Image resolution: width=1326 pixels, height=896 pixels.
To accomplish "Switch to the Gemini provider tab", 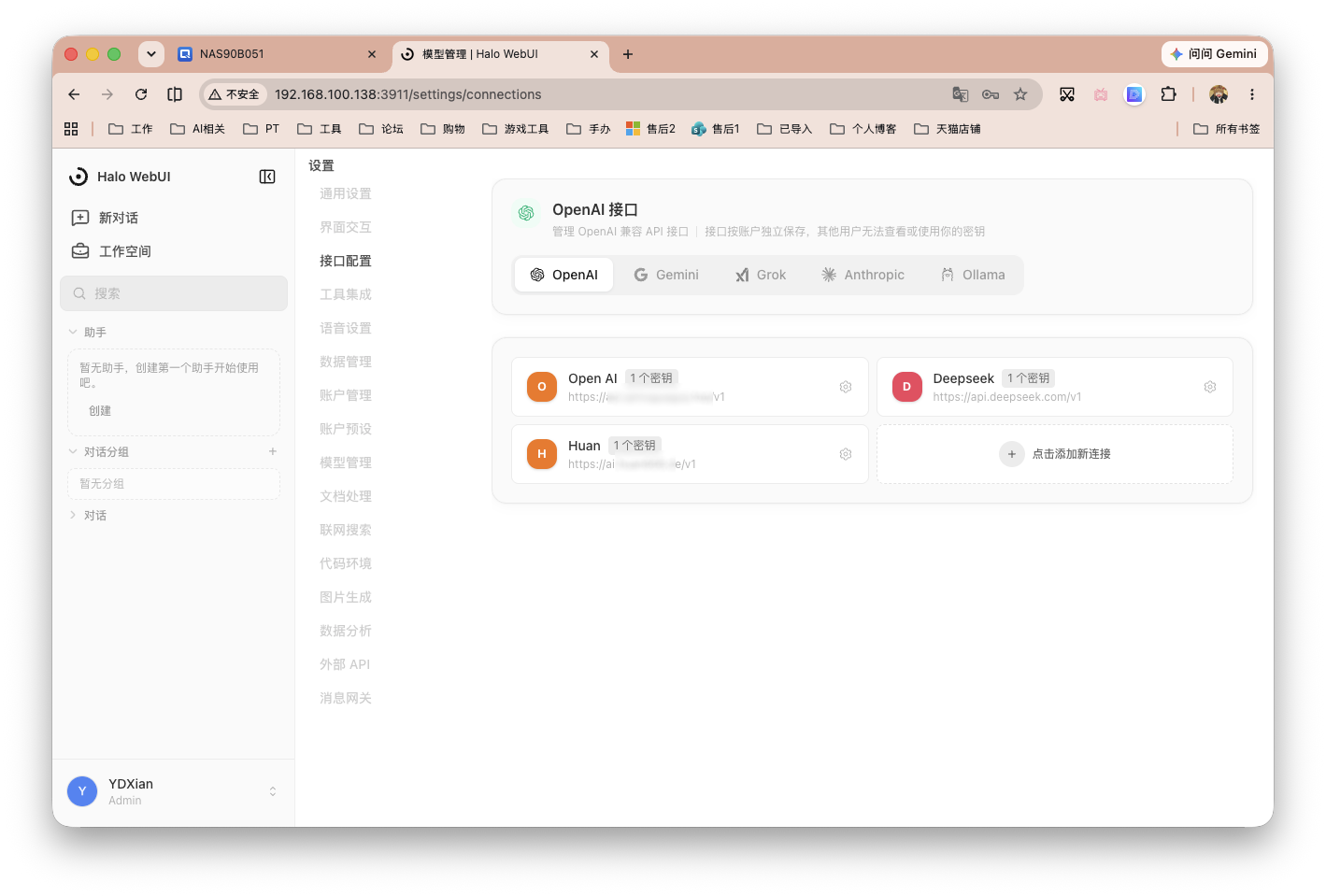I will [666, 275].
